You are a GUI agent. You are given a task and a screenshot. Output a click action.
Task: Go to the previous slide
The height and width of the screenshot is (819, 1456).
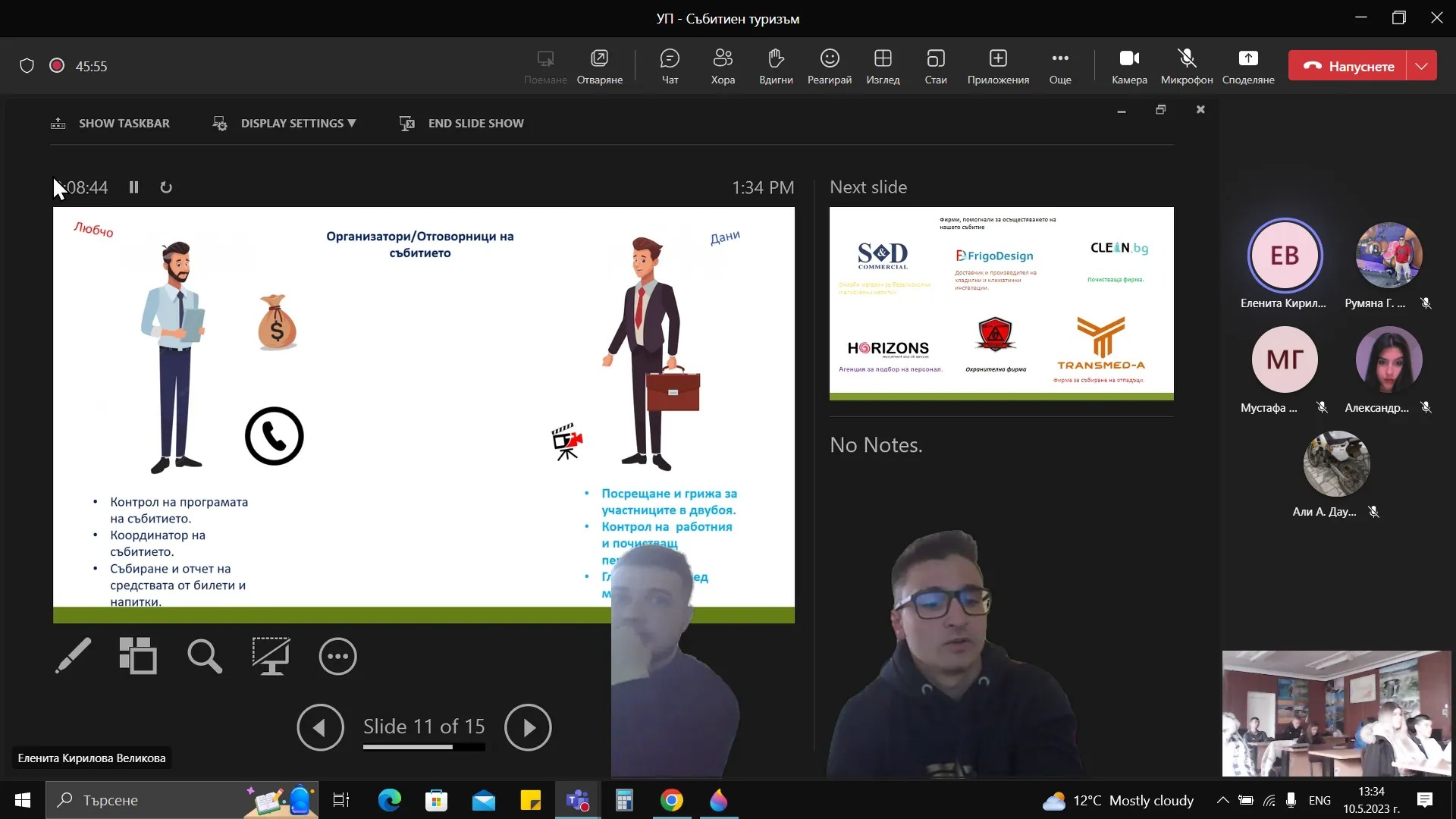click(x=320, y=727)
